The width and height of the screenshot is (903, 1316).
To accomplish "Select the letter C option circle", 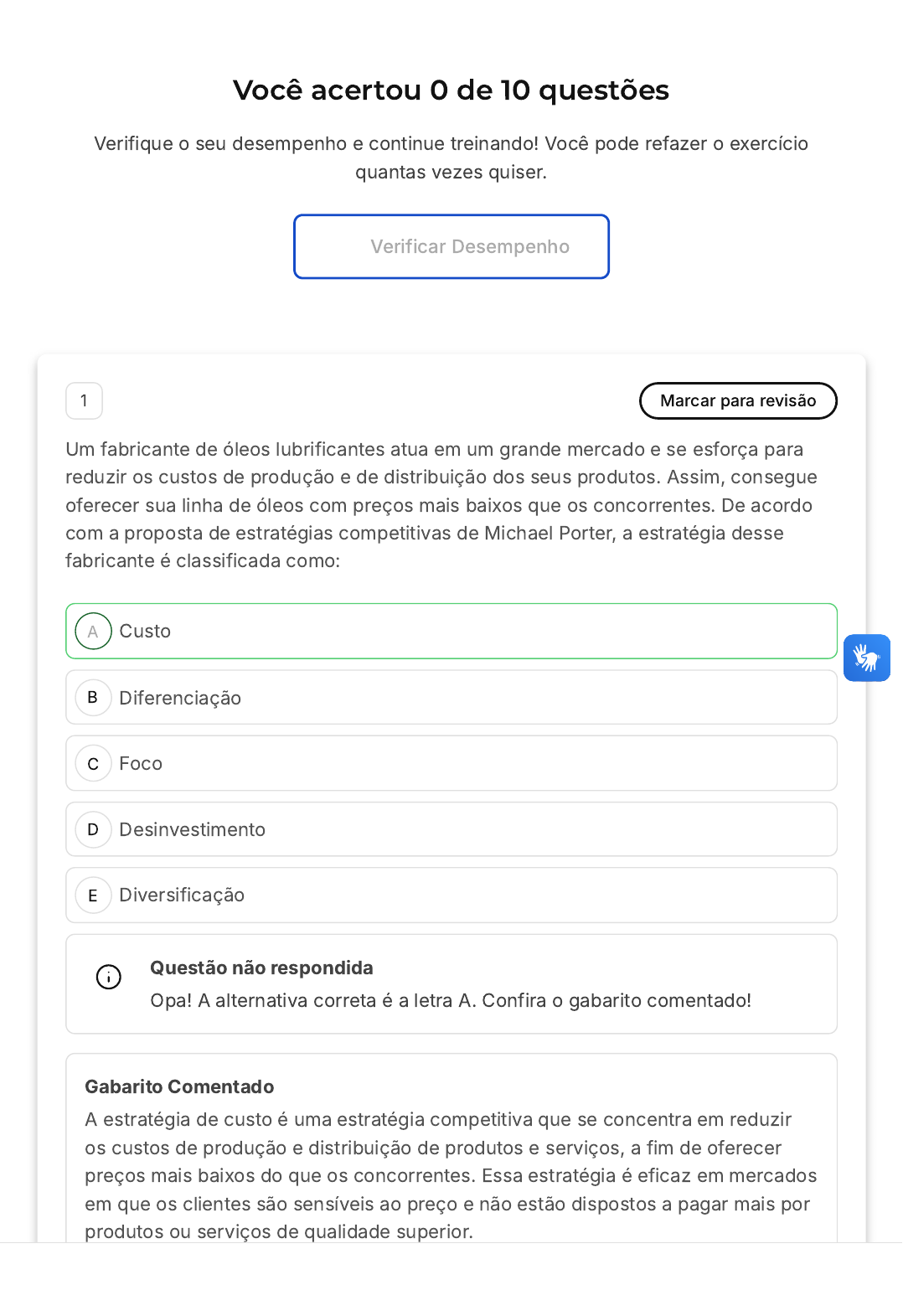I will tap(93, 764).
